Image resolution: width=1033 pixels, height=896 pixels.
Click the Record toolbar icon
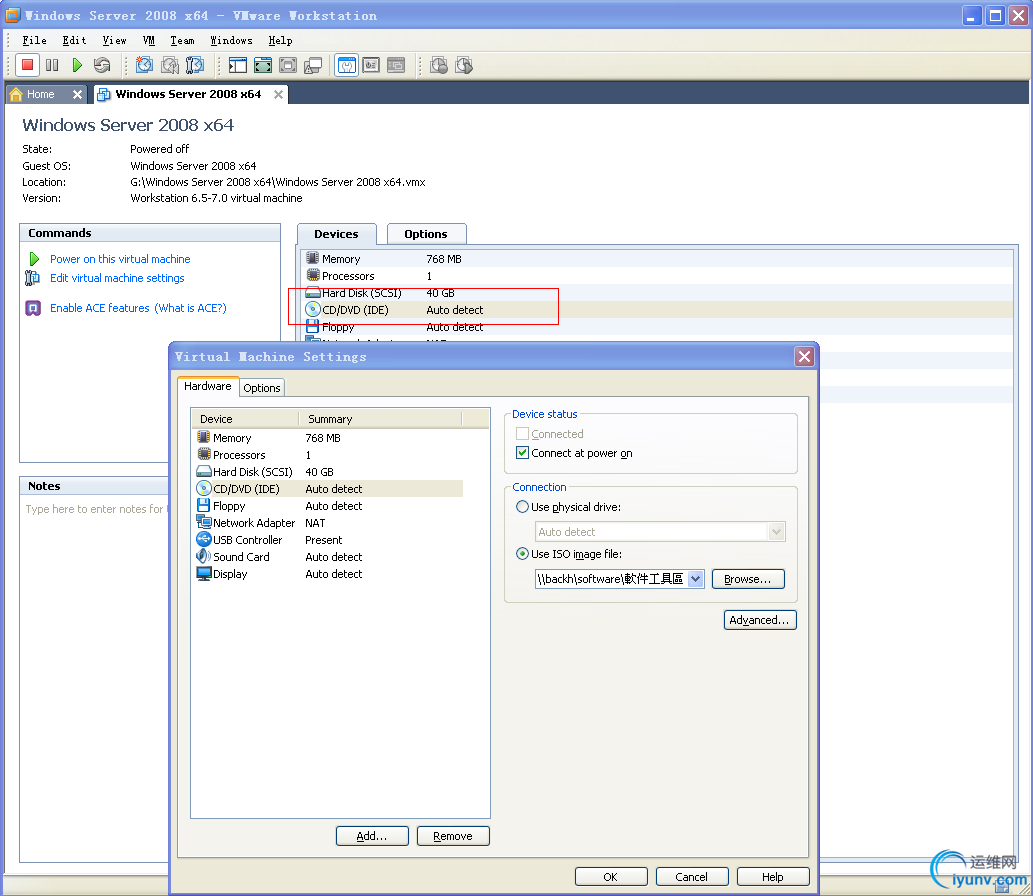coord(439,65)
